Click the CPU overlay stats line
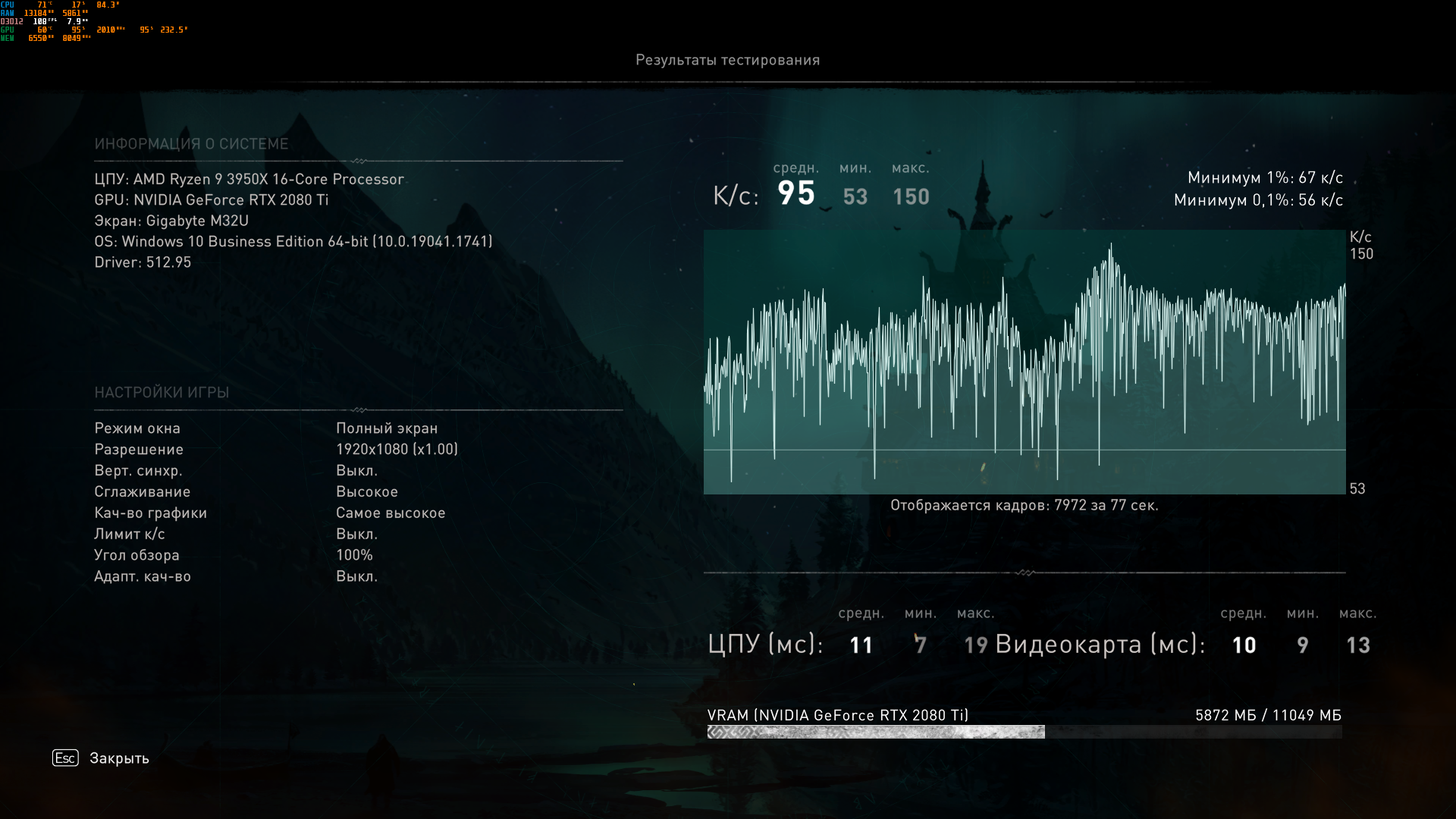The height and width of the screenshot is (819, 1456). point(61,5)
